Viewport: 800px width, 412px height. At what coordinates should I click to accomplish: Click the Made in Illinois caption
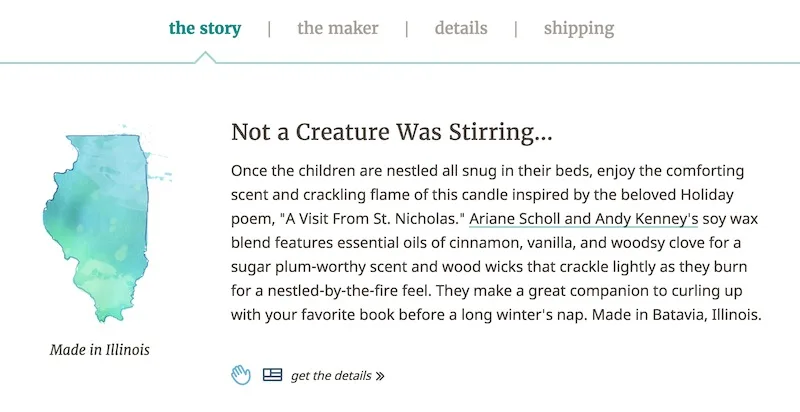click(100, 350)
